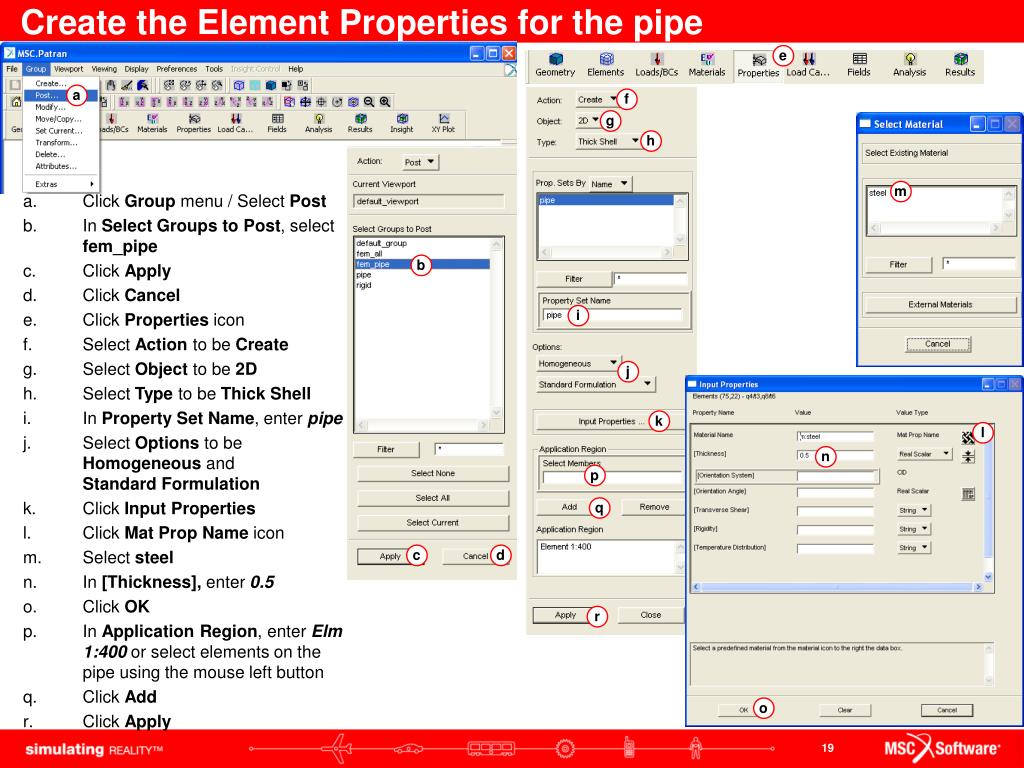The width and height of the screenshot is (1024, 768).
Task: Click the zoom in magnifier icon
Action: pos(385,102)
